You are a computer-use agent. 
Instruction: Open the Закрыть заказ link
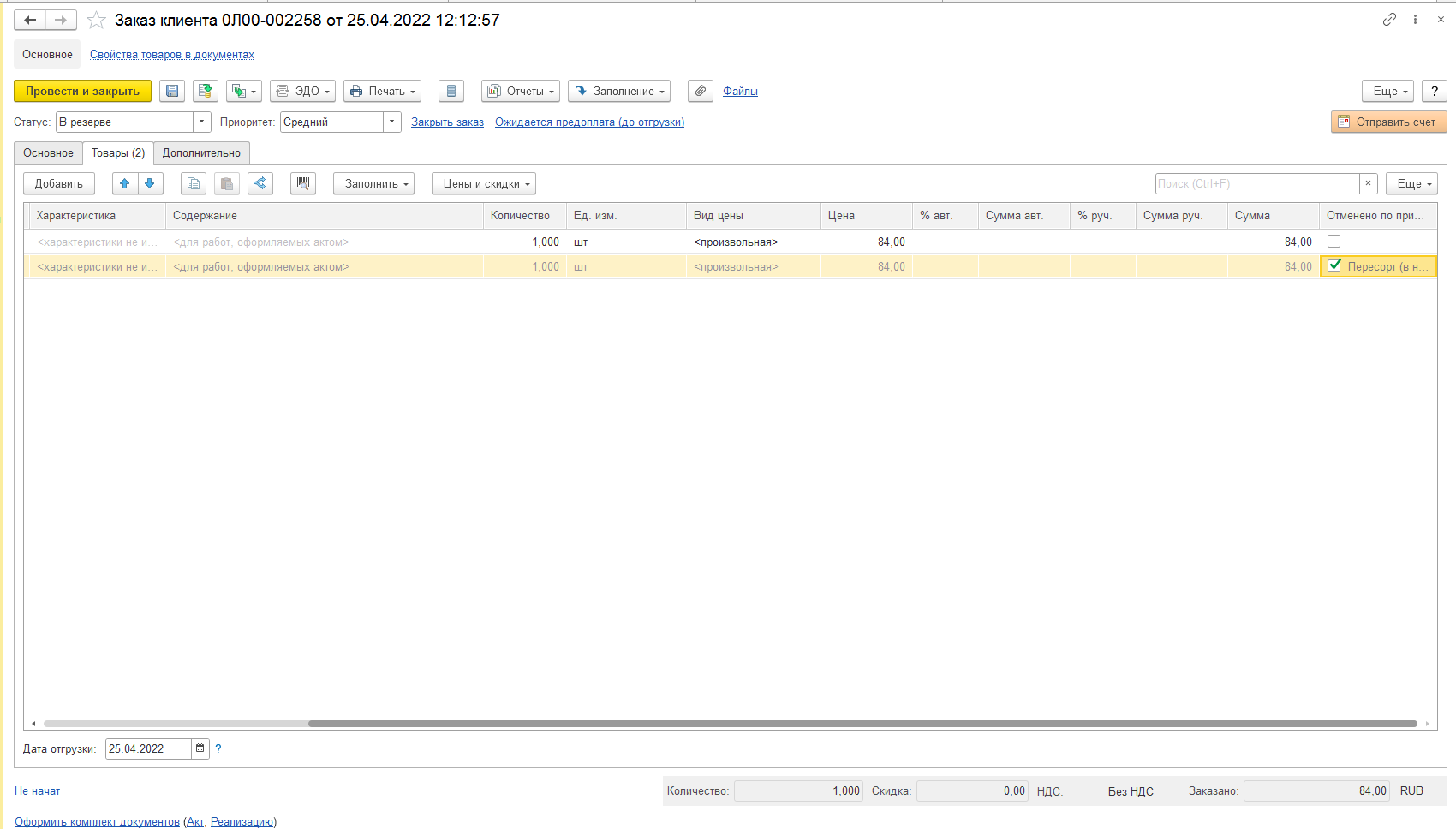click(x=447, y=122)
